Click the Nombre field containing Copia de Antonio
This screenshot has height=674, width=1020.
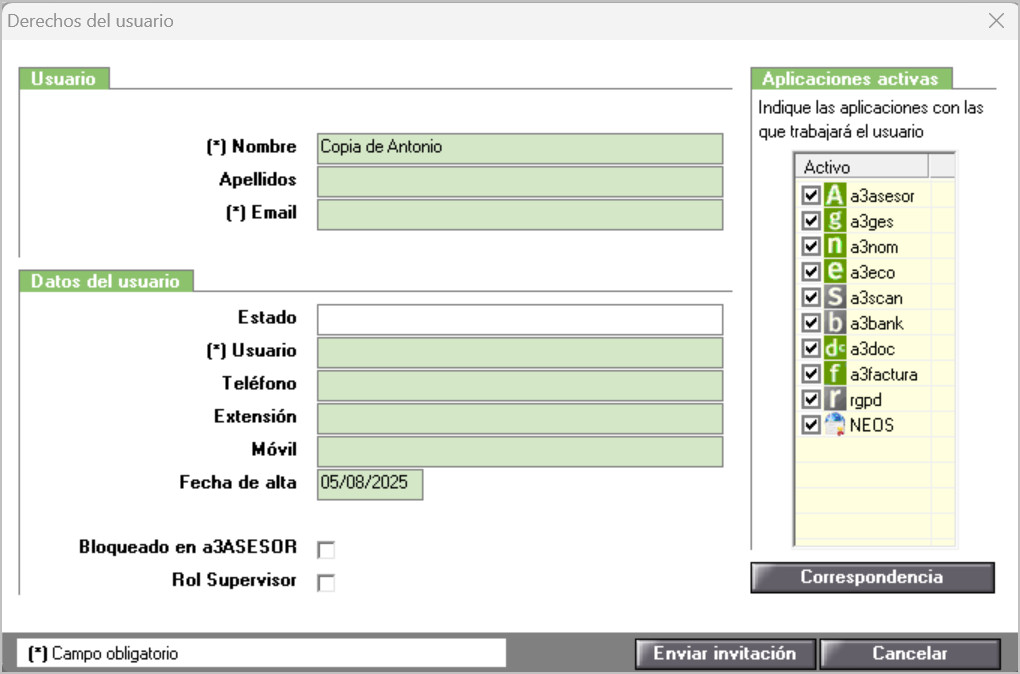[520, 148]
